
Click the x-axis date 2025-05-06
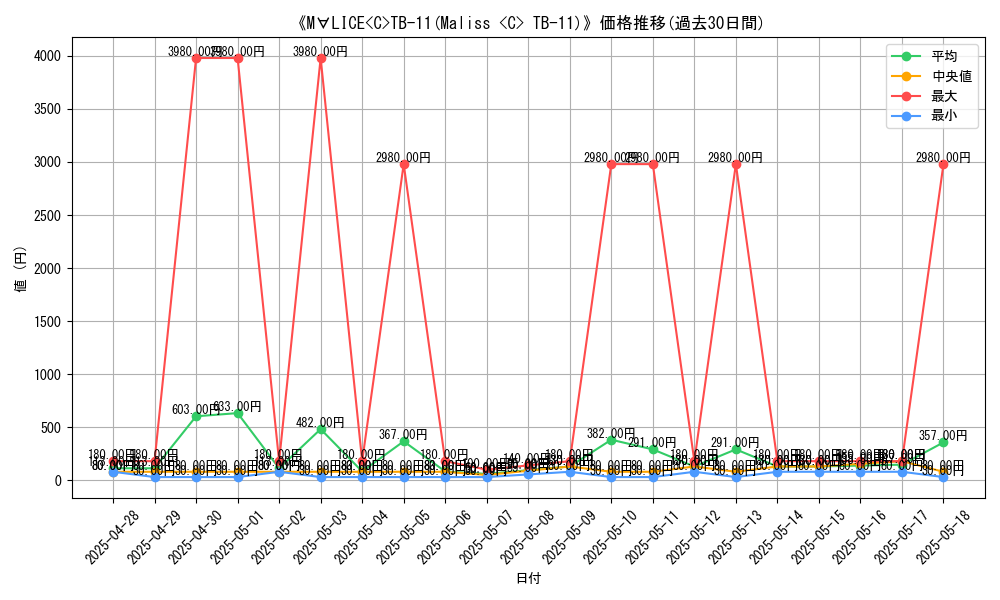[x=445, y=537]
